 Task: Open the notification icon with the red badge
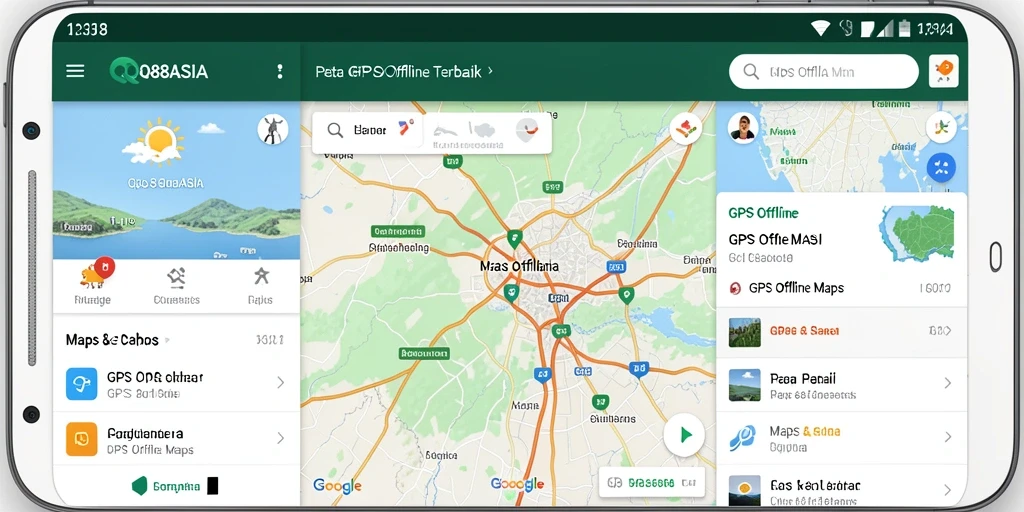95,274
